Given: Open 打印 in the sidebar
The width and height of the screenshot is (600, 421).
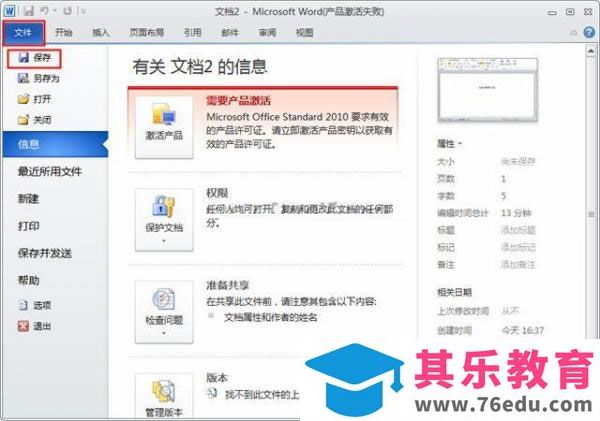Looking at the screenshot, I should click(28, 226).
